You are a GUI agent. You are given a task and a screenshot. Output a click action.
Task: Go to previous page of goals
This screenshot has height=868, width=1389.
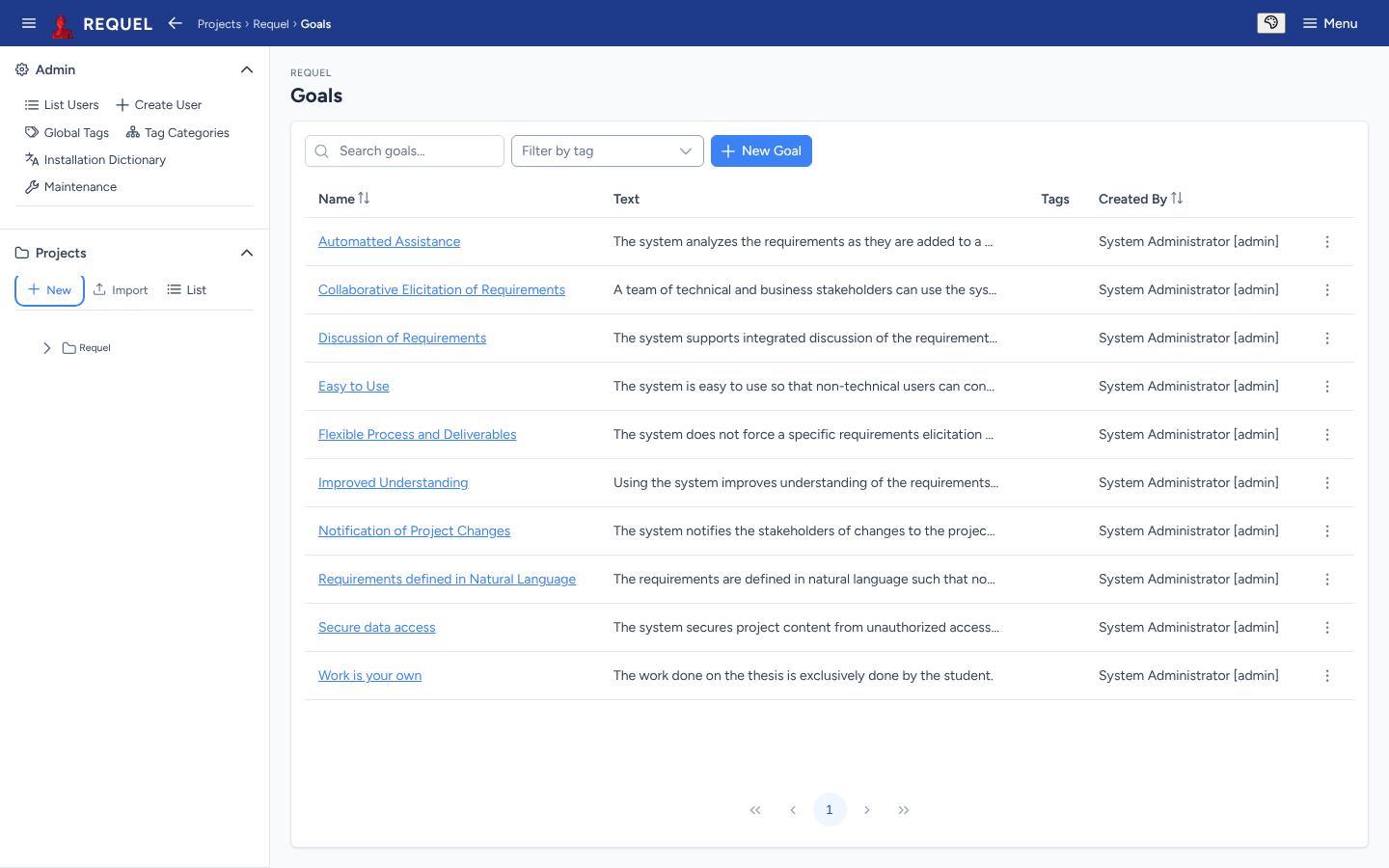[x=793, y=810]
